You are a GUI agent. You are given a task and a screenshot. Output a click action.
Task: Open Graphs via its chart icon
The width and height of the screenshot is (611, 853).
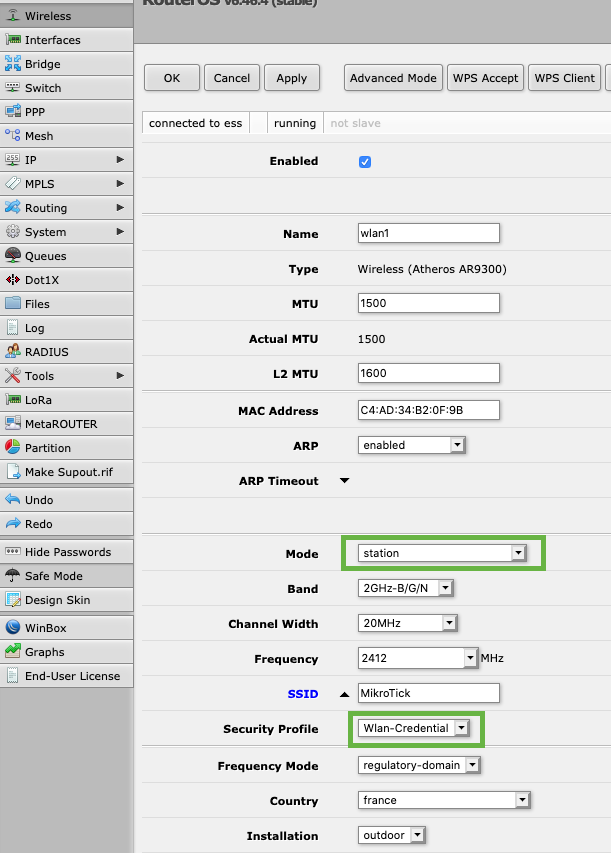[13, 652]
